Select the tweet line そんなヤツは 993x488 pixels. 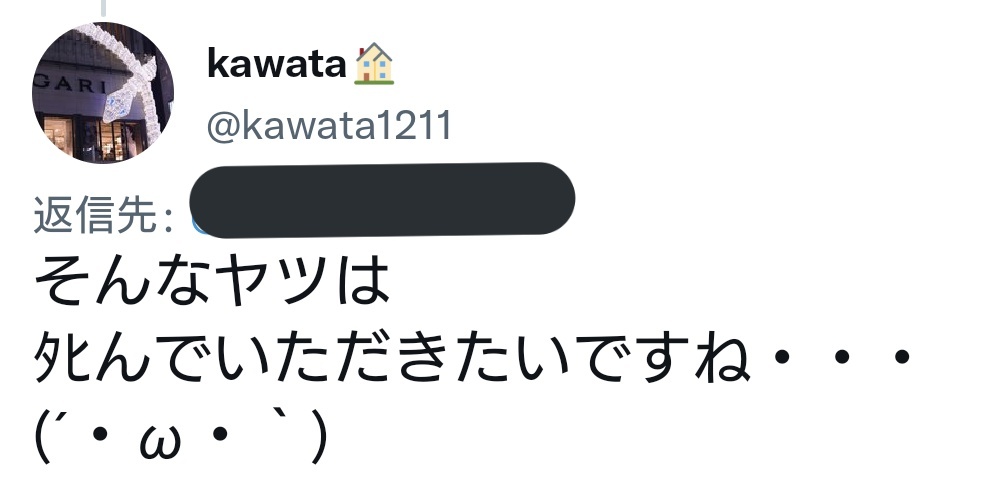tap(212, 281)
